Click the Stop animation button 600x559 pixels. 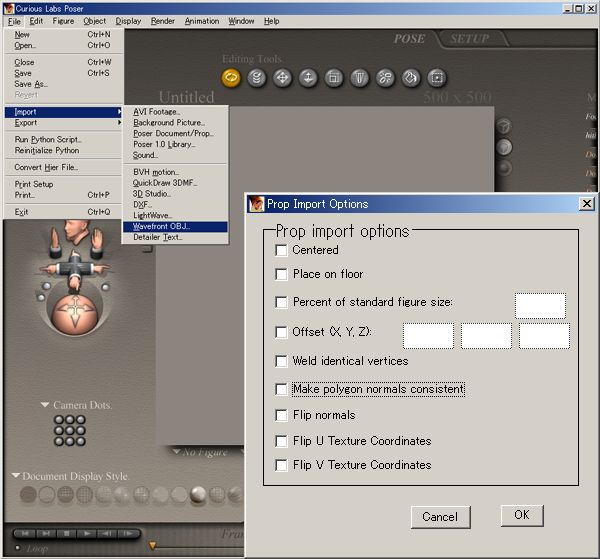[67, 533]
